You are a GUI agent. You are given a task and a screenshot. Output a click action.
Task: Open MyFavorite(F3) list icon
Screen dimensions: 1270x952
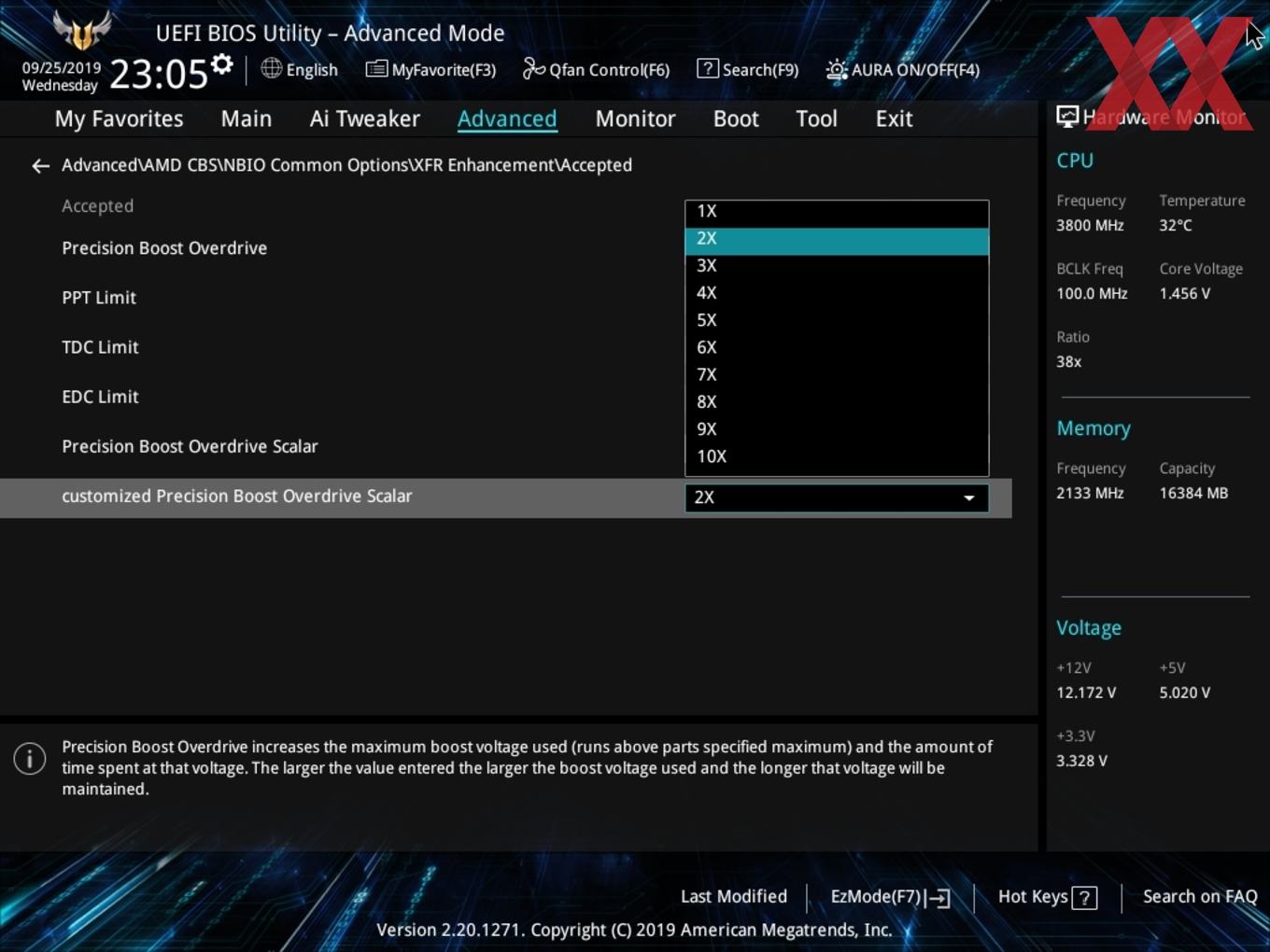376,68
